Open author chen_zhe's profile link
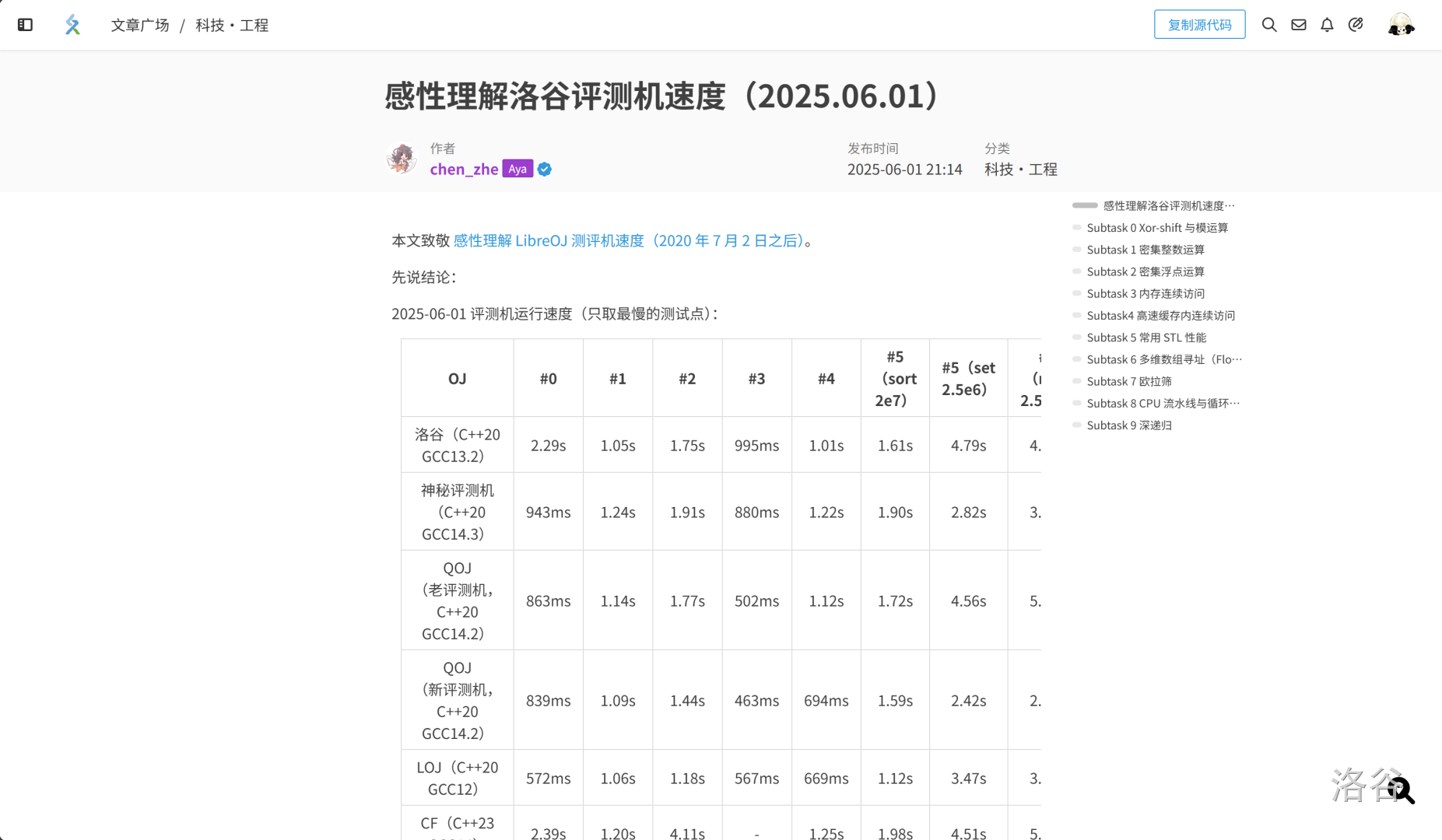The width and height of the screenshot is (1442, 840). coord(464,170)
